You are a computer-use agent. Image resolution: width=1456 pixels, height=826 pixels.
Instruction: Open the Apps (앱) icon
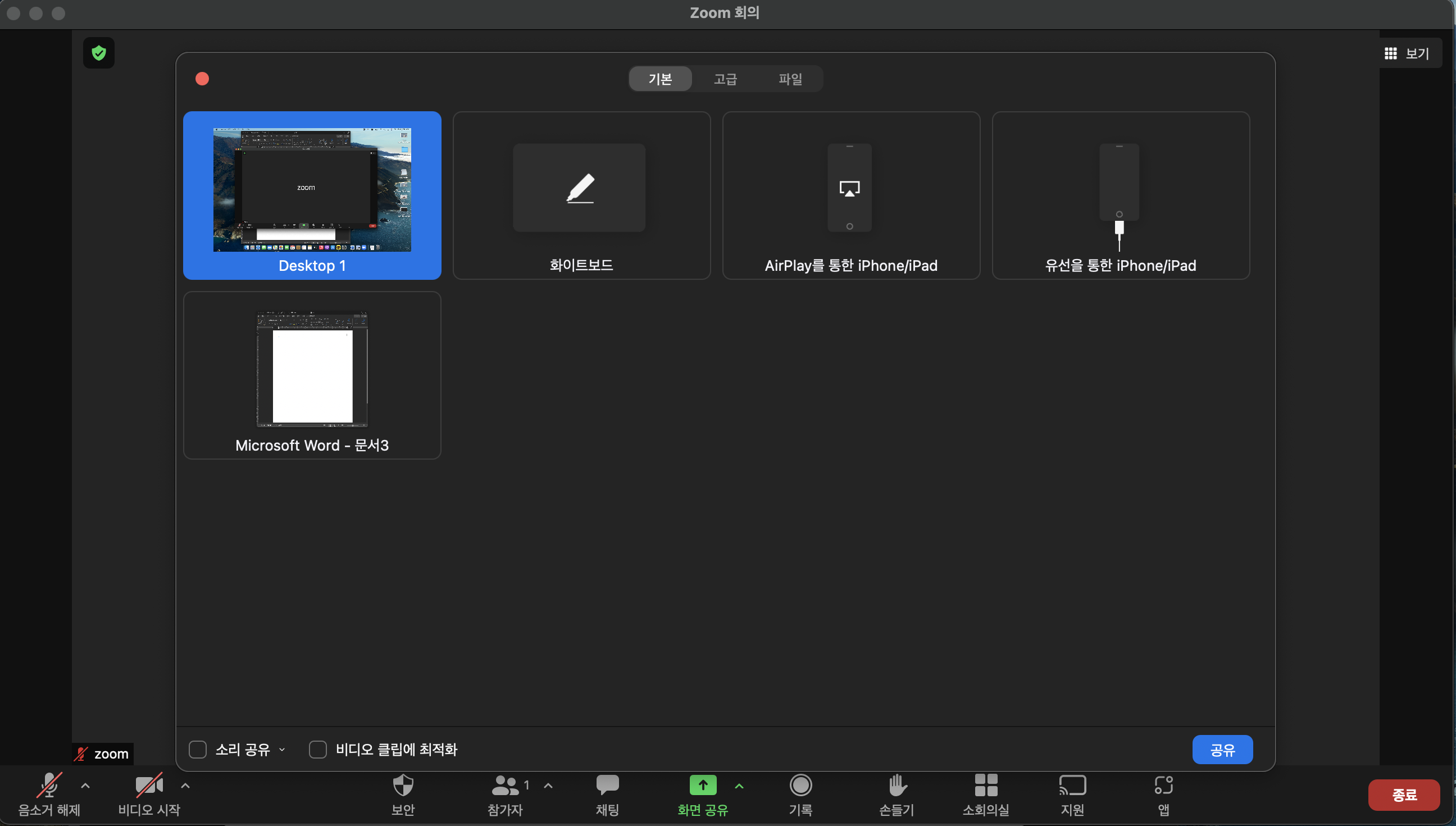pos(1163,786)
